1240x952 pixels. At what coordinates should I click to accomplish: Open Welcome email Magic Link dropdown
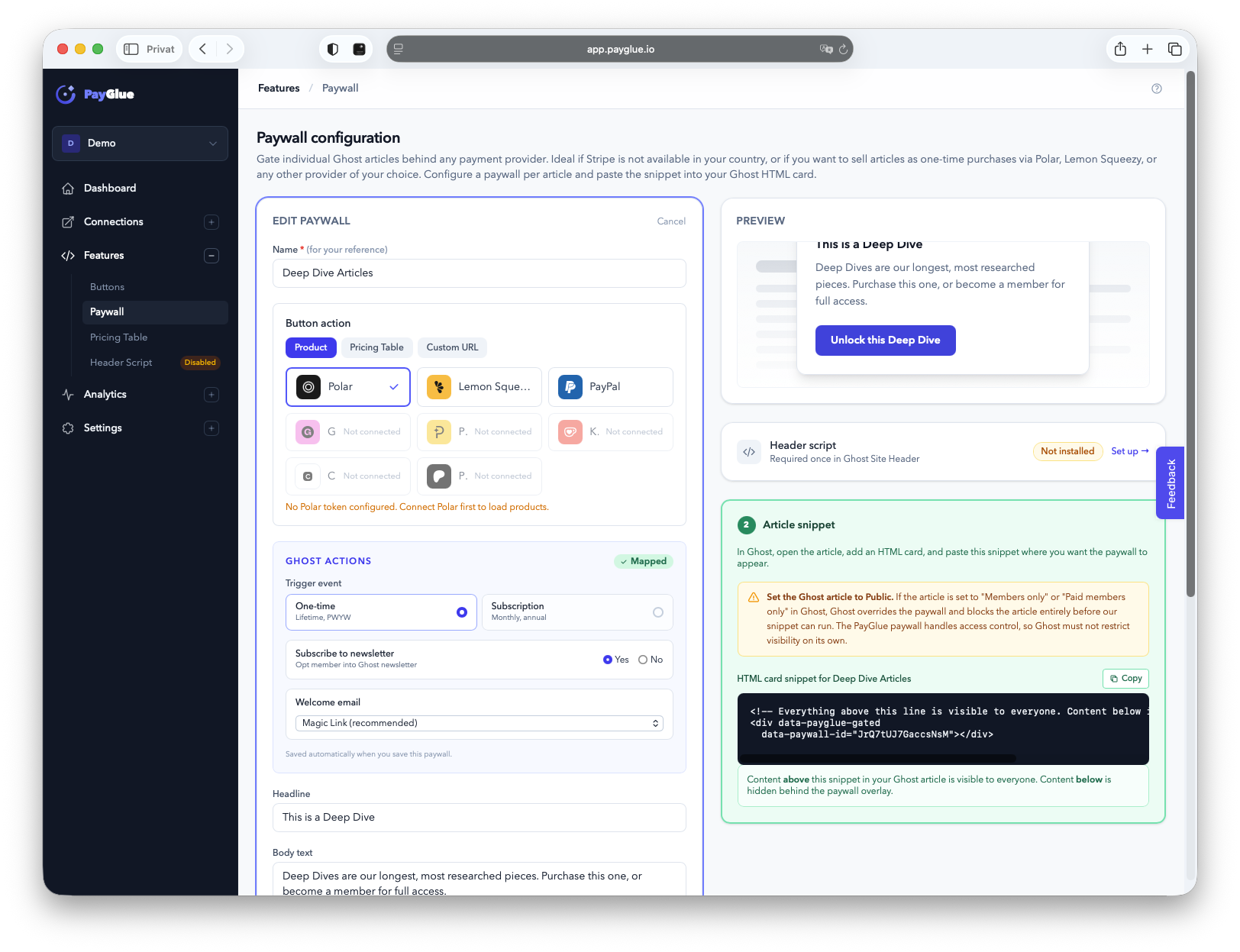(x=480, y=723)
